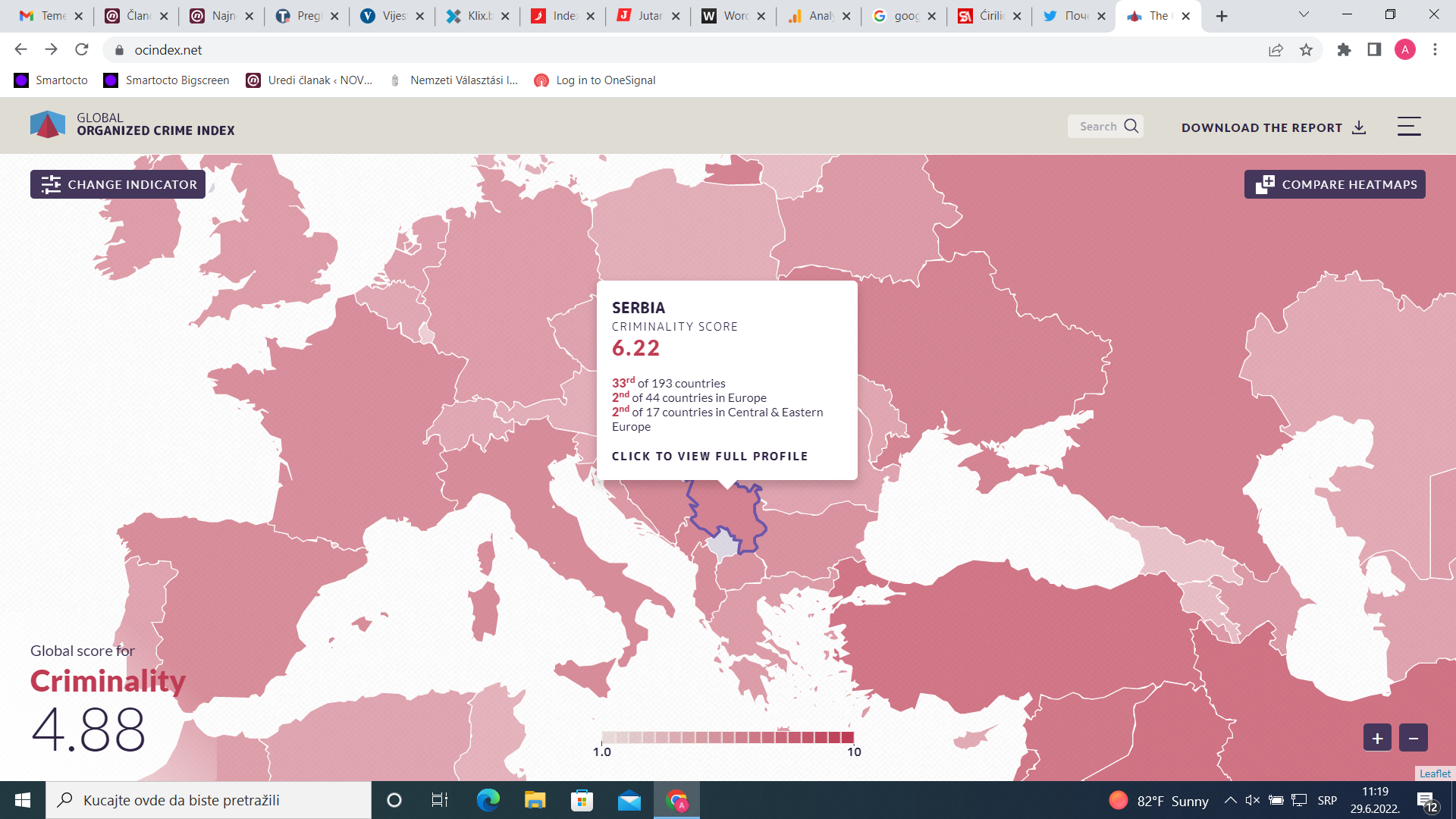1456x819 pixels.
Task: Open the Chrome three-dot menu
Action: [x=1435, y=49]
